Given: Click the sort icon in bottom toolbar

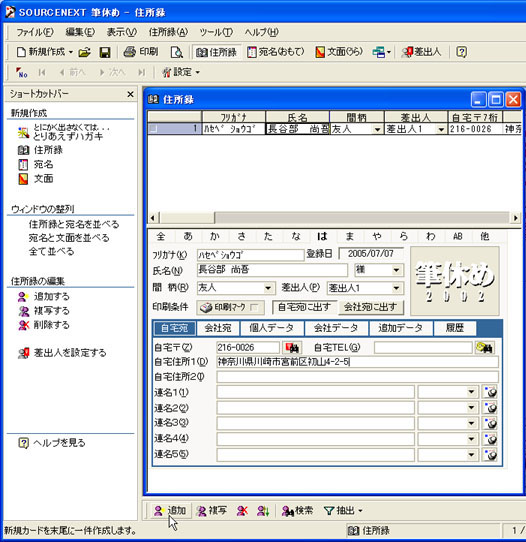Looking at the screenshot, I should [263, 511].
